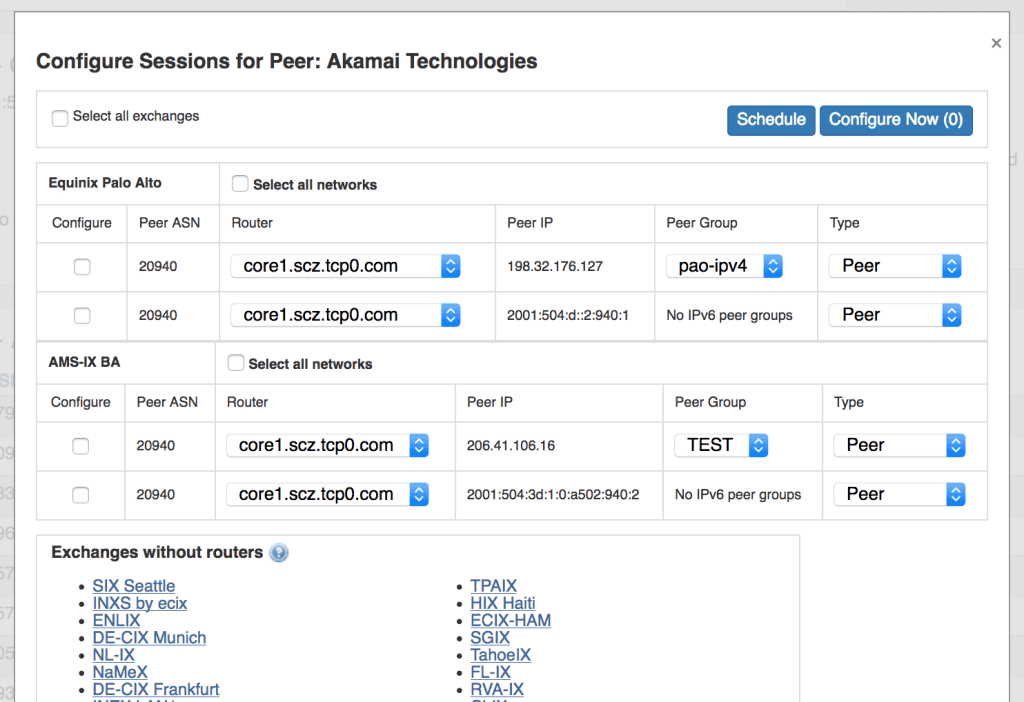The height and width of the screenshot is (702, 1024).
Task: Select the peer IP text 198.32.176.127
Action: pos(555,266)
